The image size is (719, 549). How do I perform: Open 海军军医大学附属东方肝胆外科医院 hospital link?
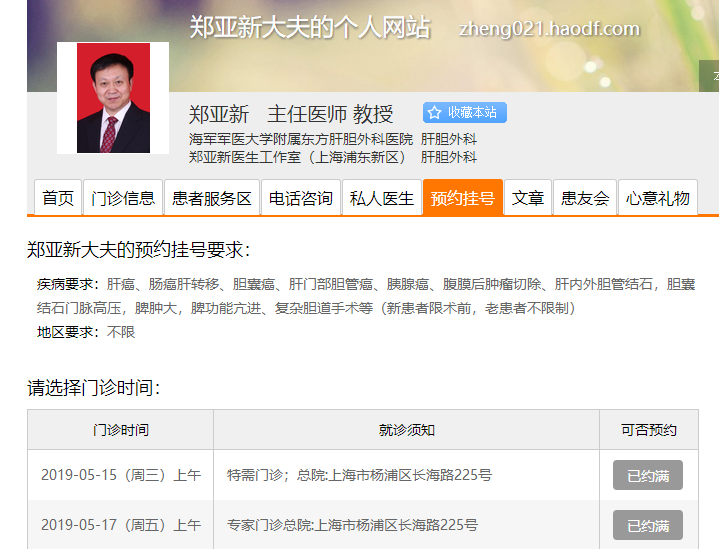coord(301,139)
